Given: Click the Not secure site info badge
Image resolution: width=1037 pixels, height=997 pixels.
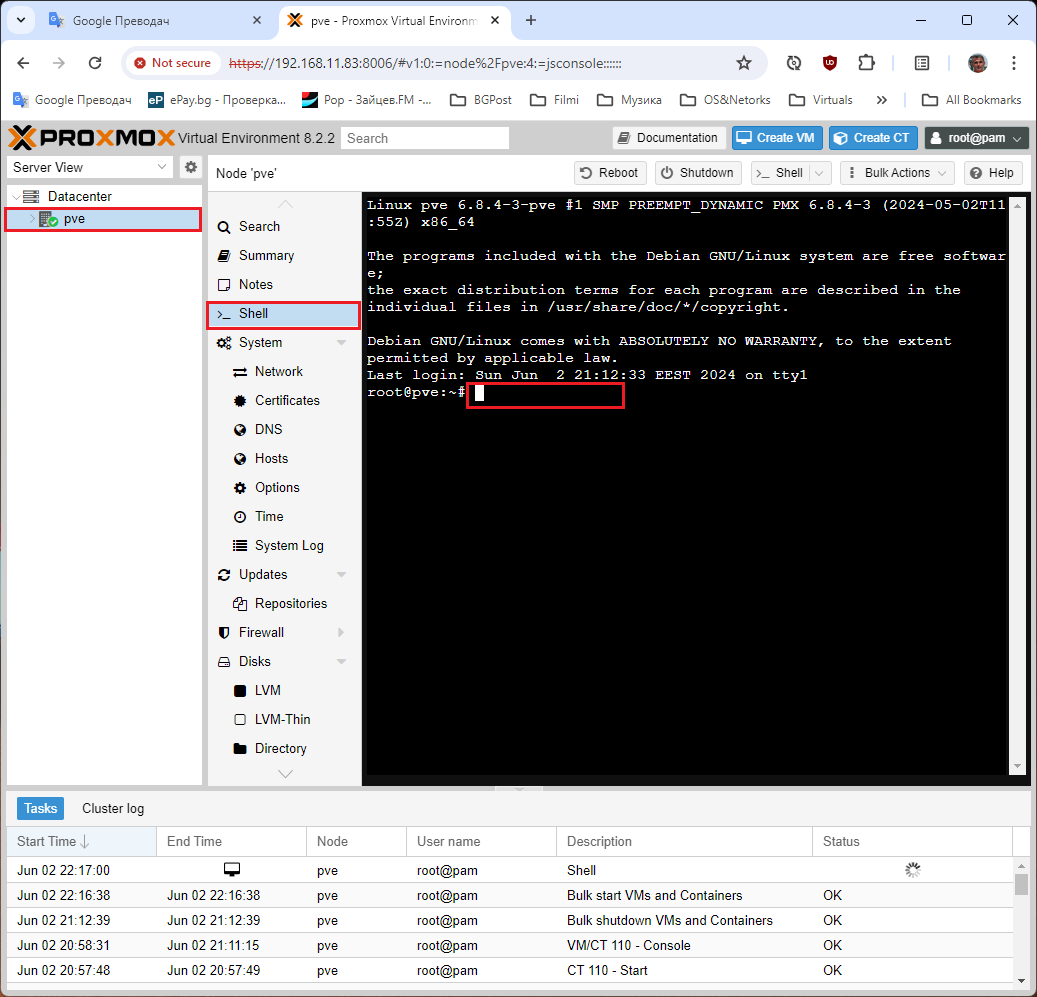Looking at the screenshot, I should tap(173, 63).
